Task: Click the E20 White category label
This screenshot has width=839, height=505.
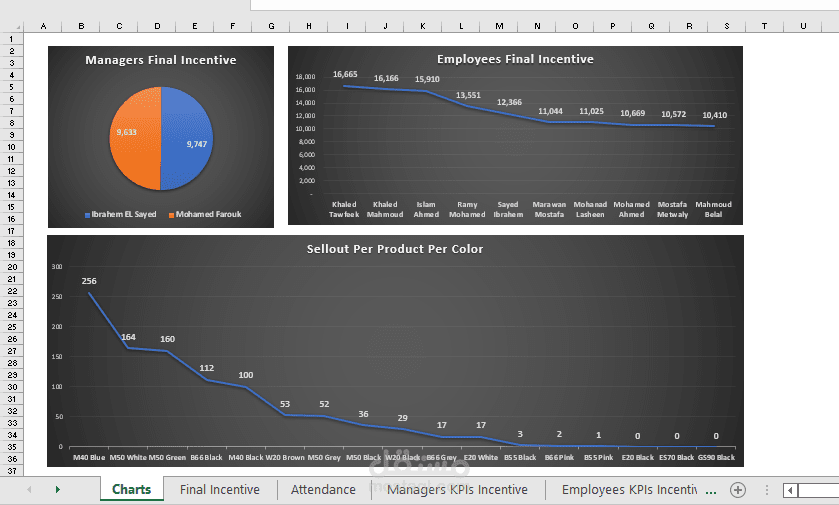Action: (480, 457)
